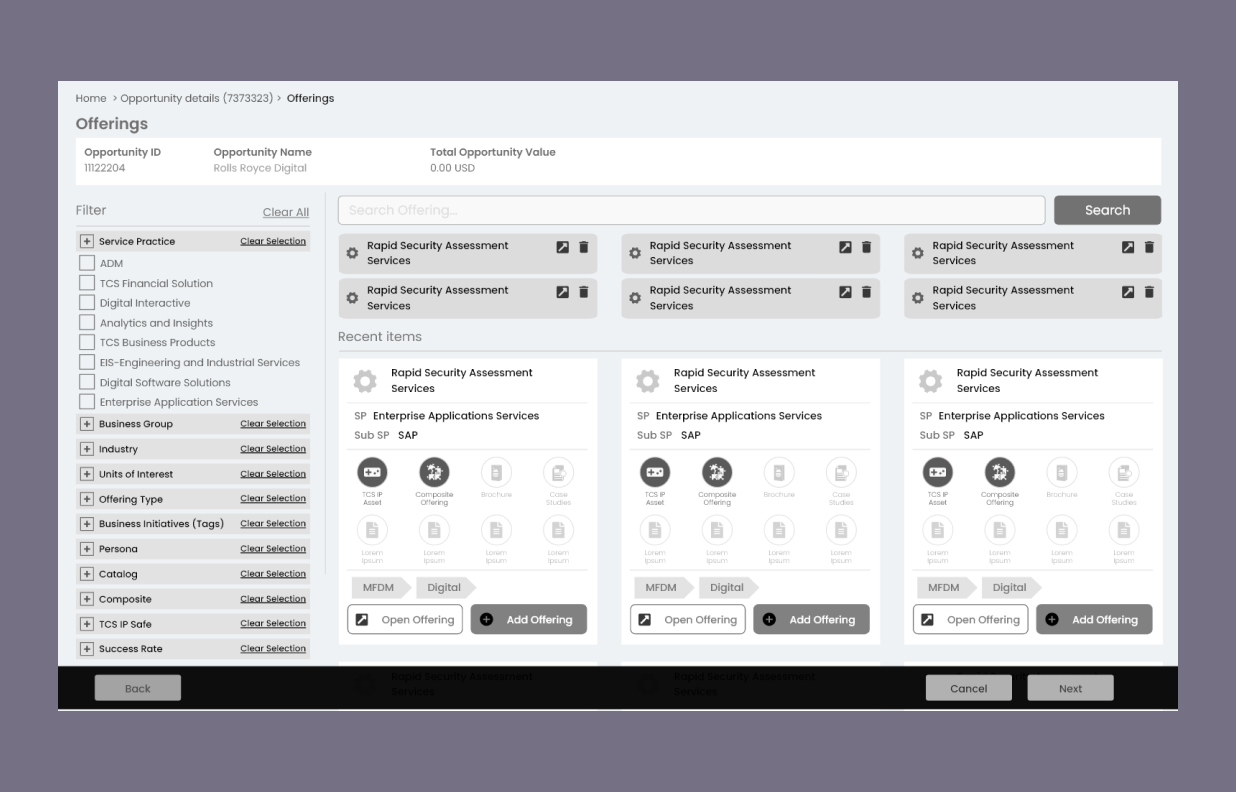Click Composite Offering icon in middle card
The image size is (1236, 792).
717,473
